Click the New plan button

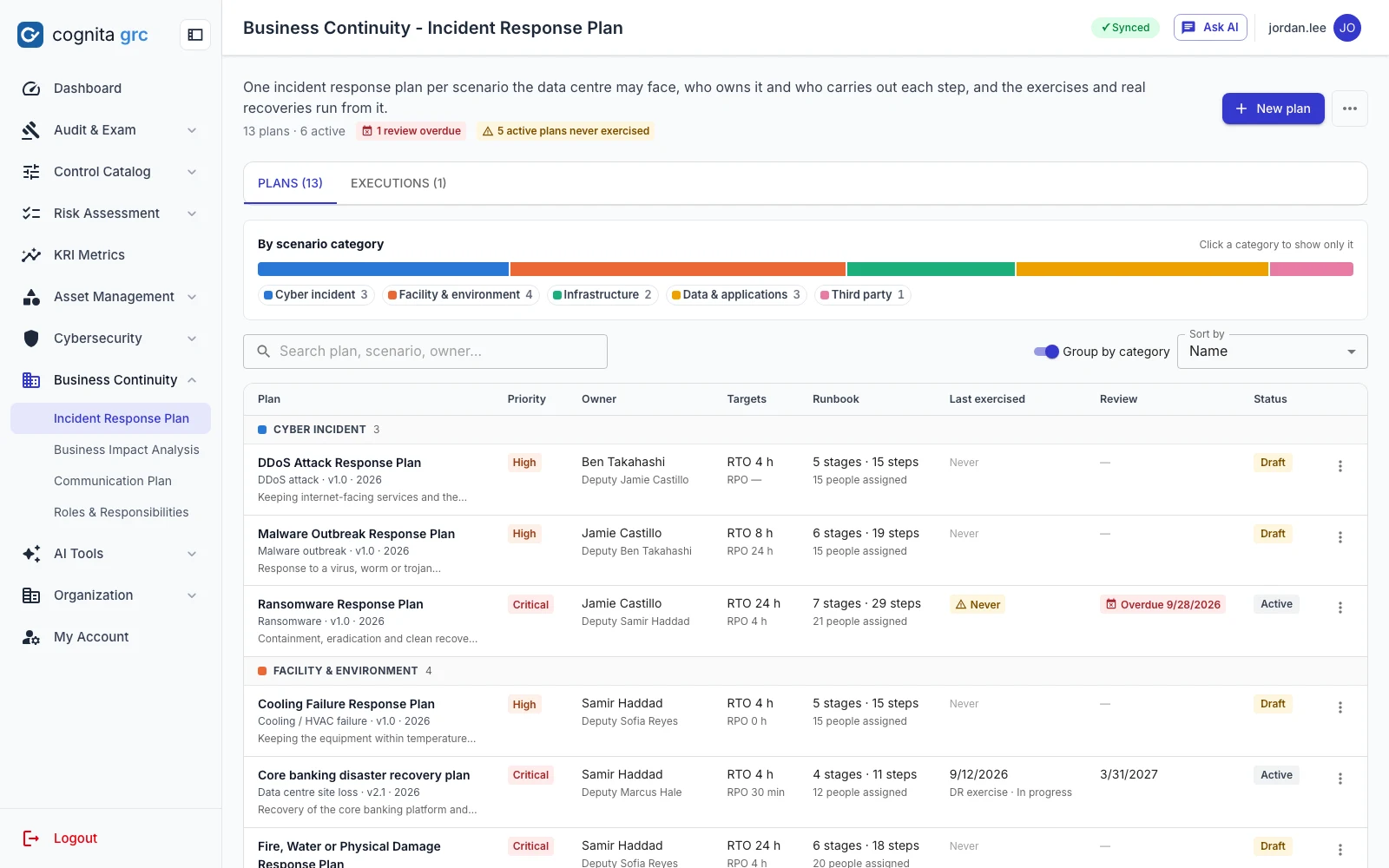(x=1273, y=108)
